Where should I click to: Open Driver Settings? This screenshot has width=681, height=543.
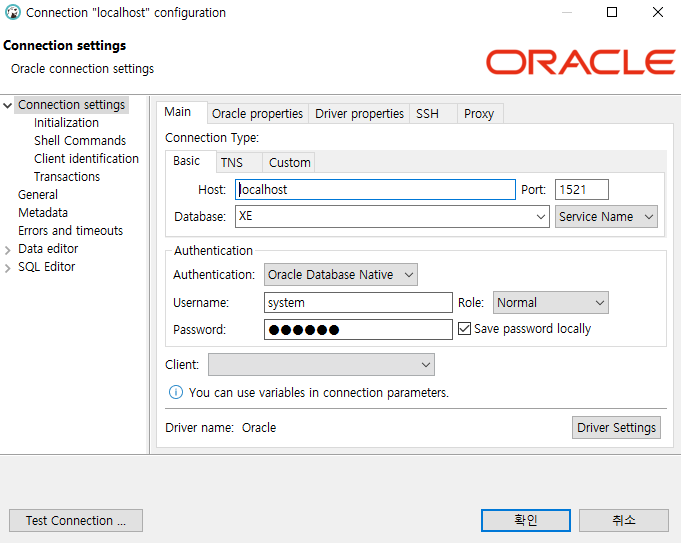(x=616, y=428)
